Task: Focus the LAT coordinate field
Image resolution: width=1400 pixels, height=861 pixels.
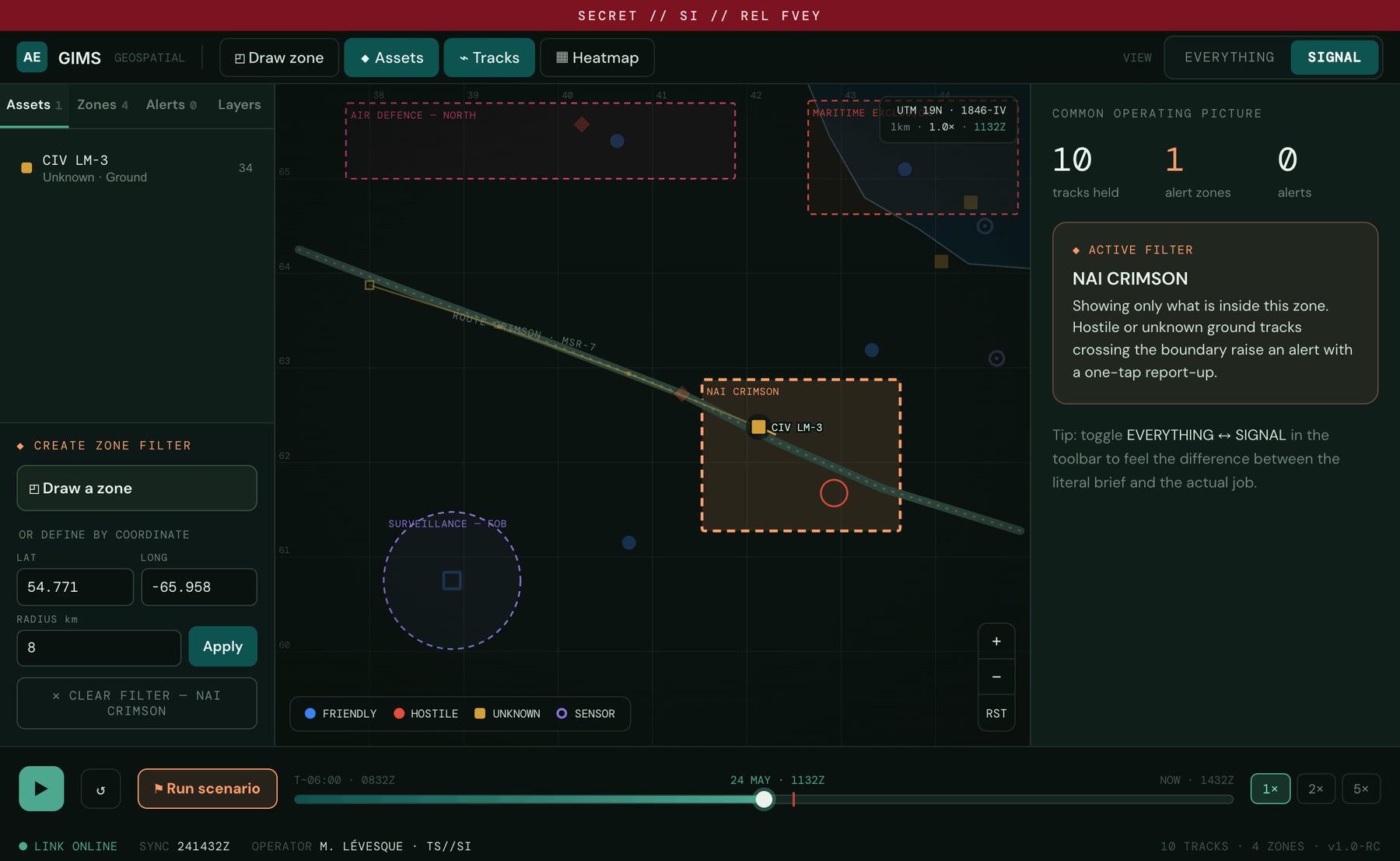Action: click(75, 587)
